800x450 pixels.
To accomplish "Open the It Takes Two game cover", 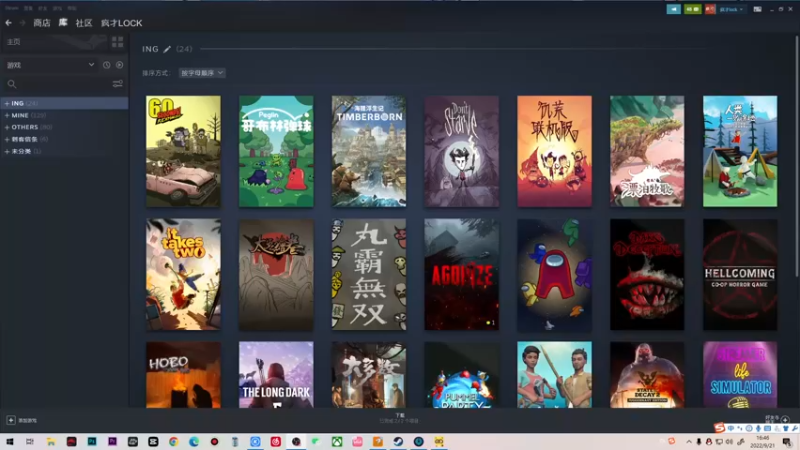I will (184, 274).
